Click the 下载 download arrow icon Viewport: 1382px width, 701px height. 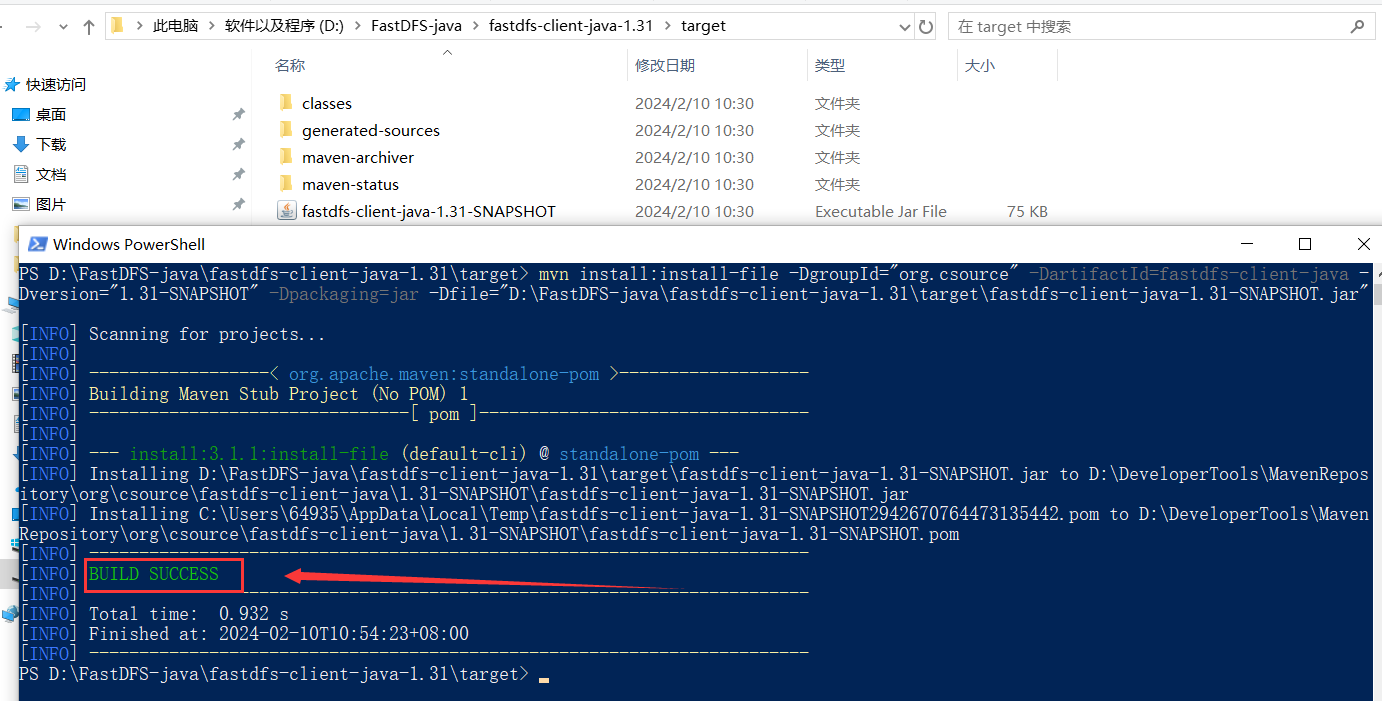pos(21,144)
